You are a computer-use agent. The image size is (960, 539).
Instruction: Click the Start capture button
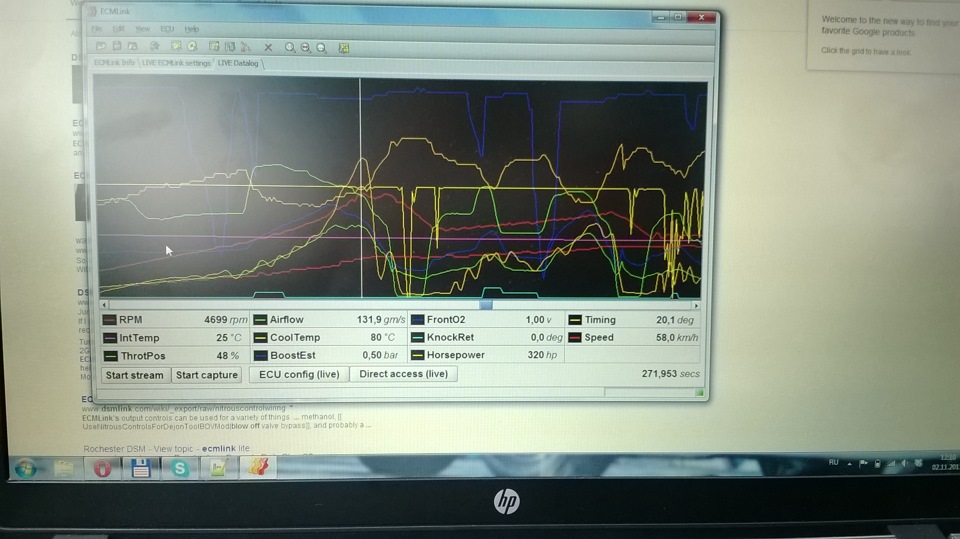pos(207,375)
